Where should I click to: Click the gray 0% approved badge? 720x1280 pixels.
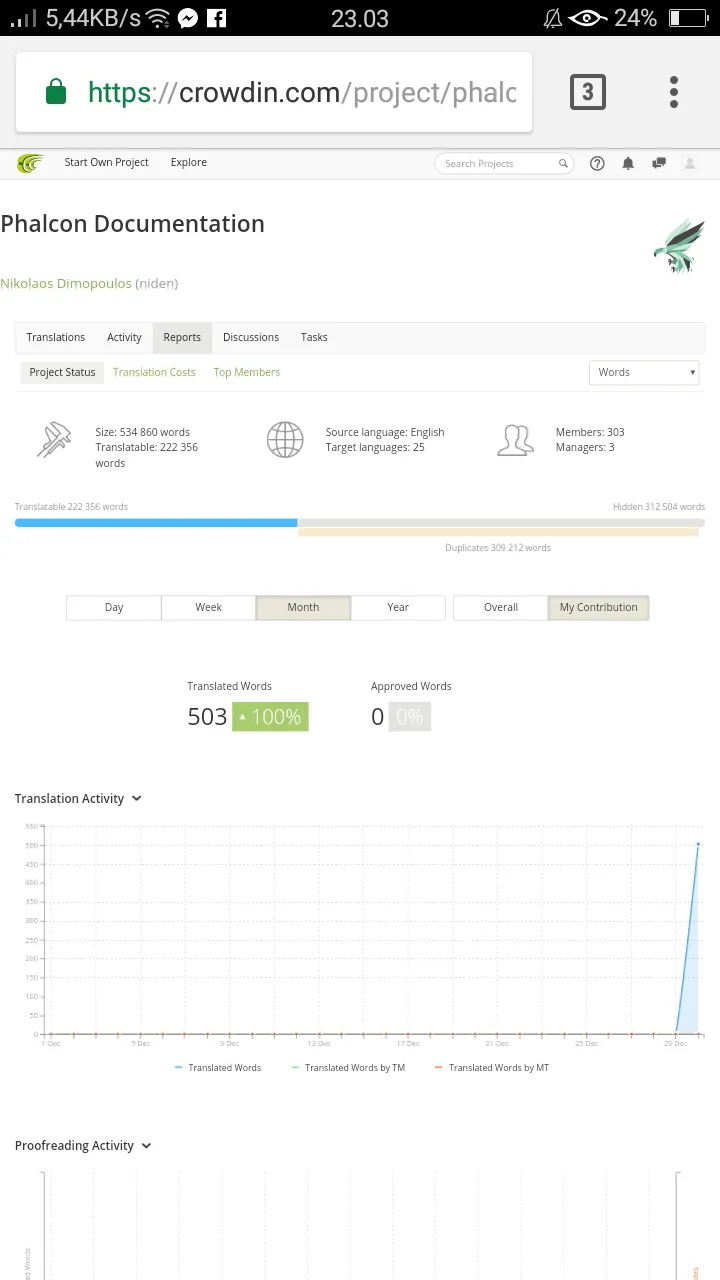(409, 717)
